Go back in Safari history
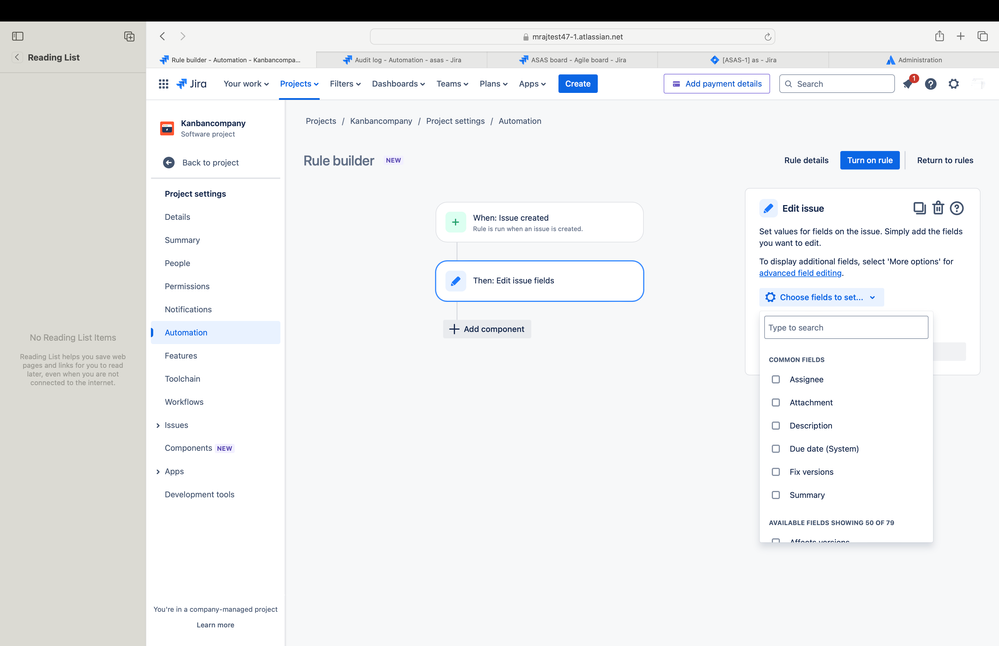This screenshot has height=646, width=999. tap(162, 36)
